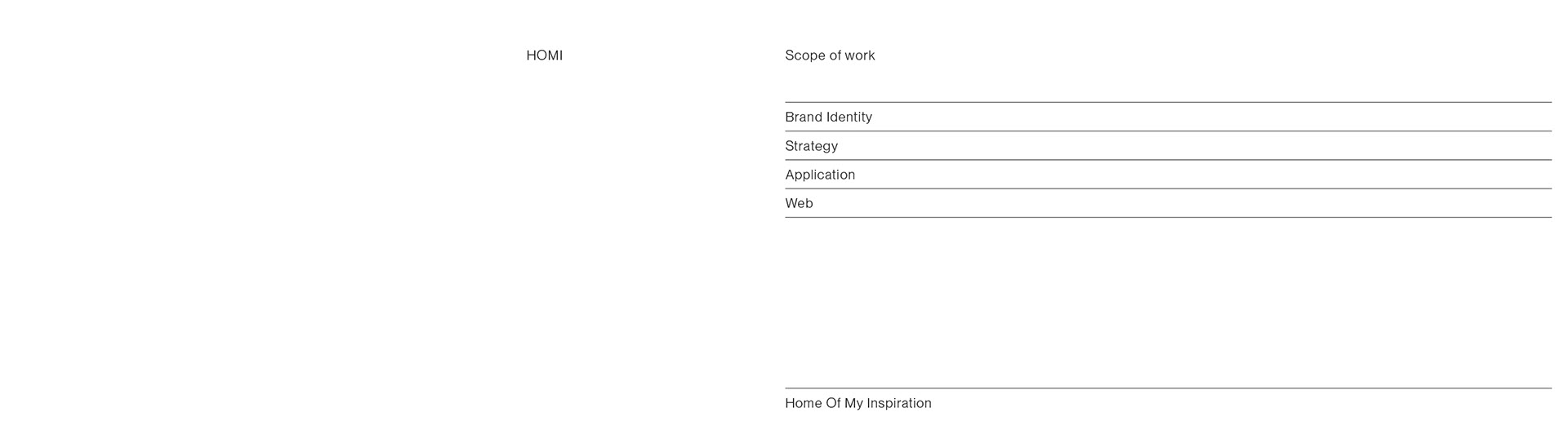The width and height of the screenshot is (1568, 448).
Task: Choose the Web scope item
Action: (799, 203)
